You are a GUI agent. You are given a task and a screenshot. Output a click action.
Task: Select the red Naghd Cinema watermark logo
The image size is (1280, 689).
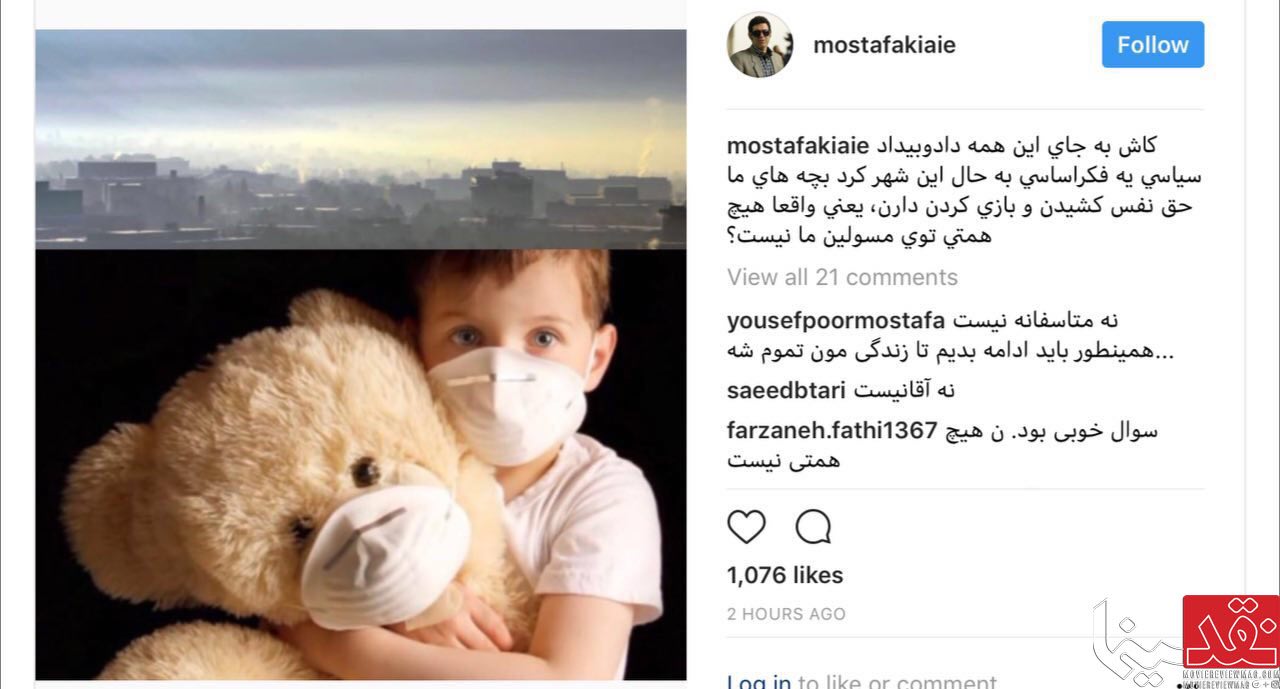click(x=1231, y=631)
